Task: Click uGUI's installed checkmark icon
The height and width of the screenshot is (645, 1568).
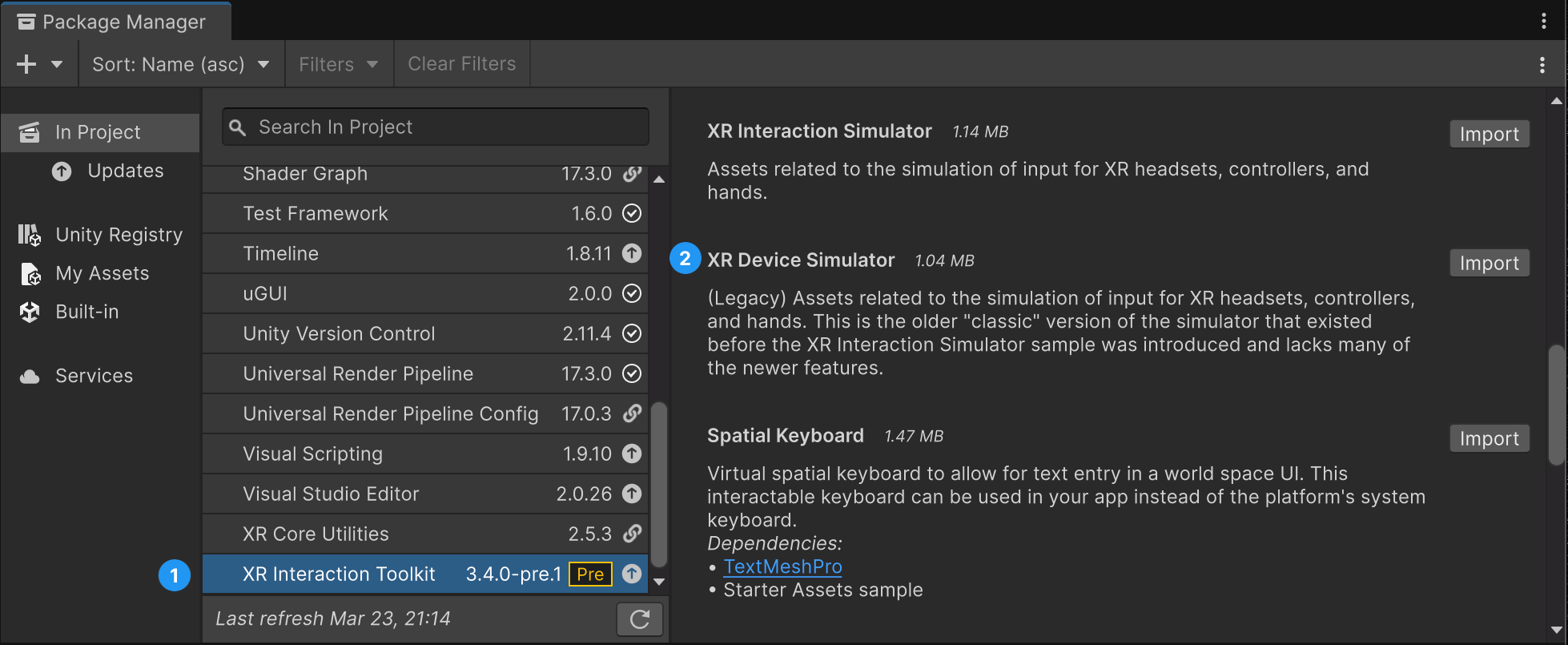Action: click(x=632, y=293)
